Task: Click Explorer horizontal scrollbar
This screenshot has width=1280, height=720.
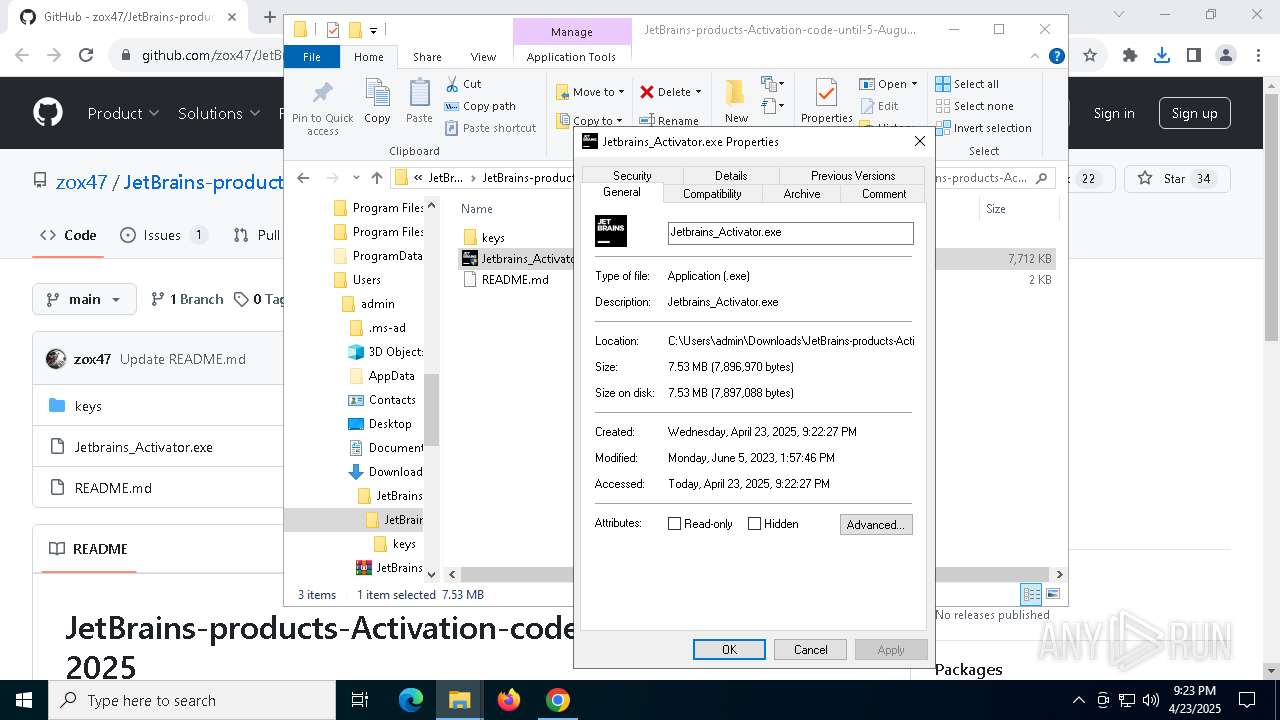Action: click(755, 574)
